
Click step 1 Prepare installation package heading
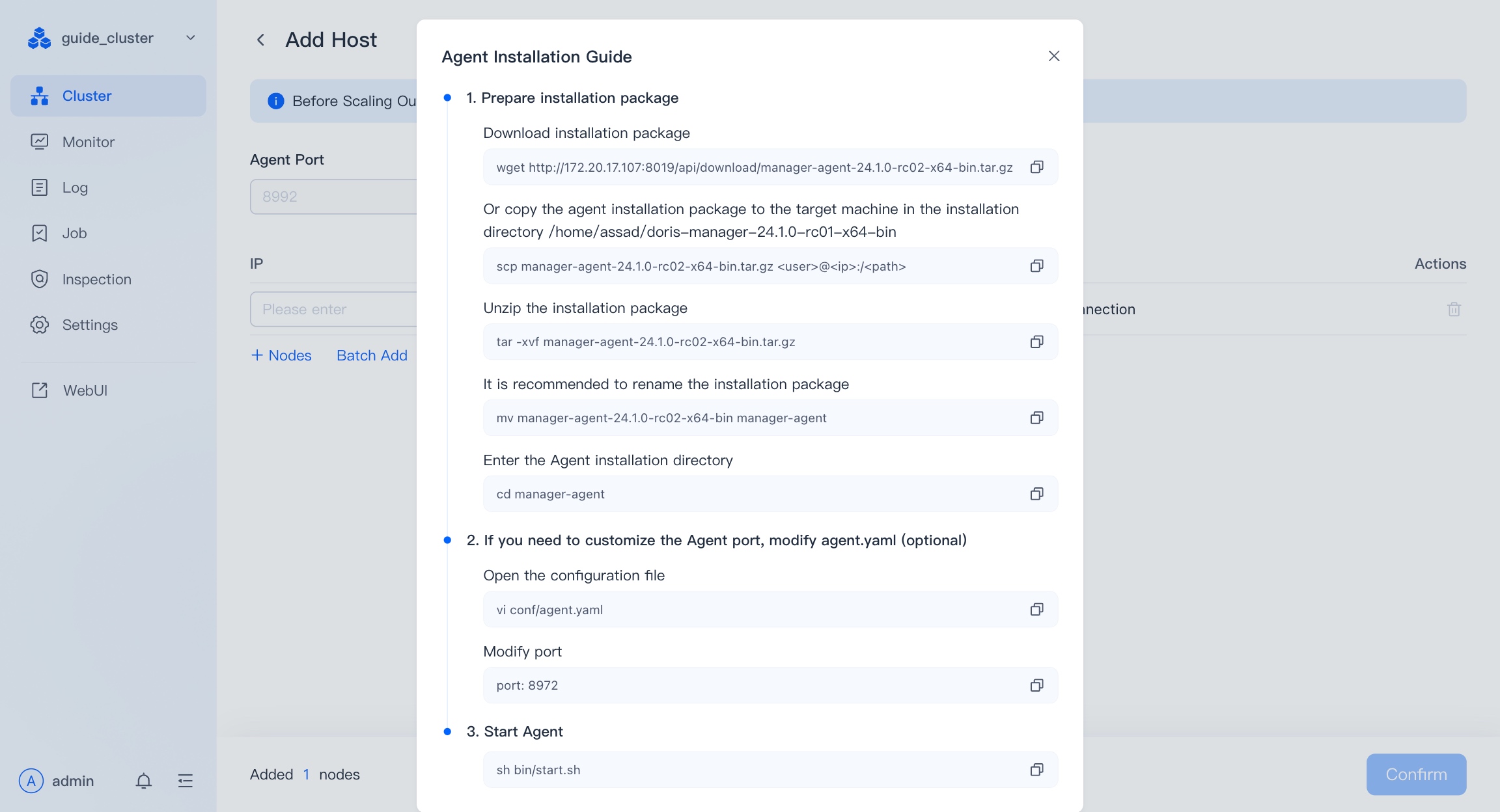[572, 98]
